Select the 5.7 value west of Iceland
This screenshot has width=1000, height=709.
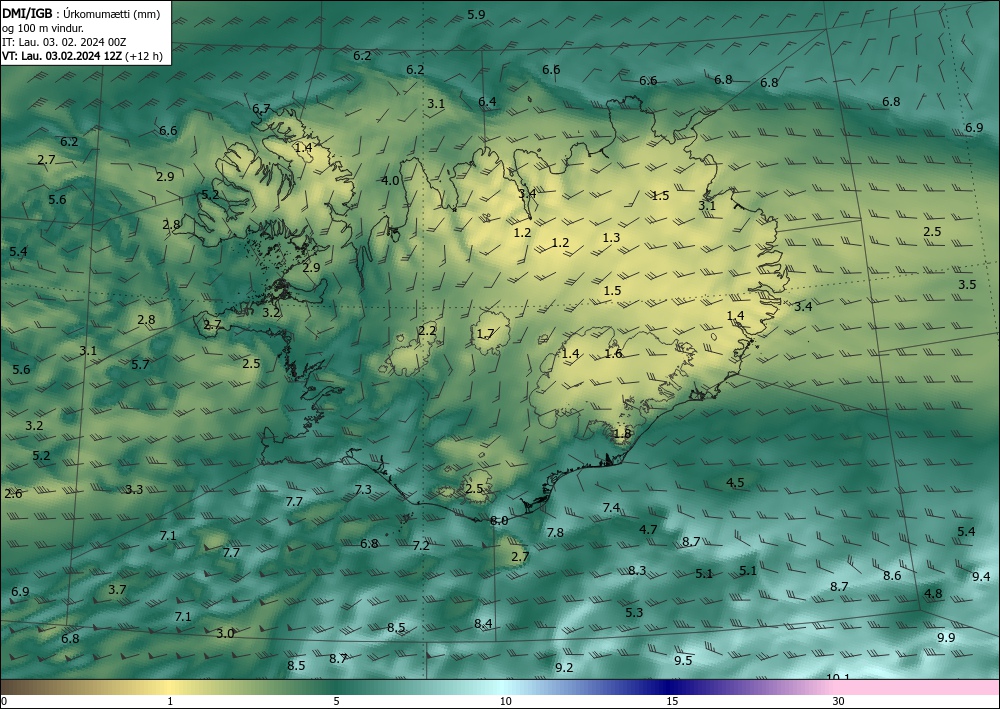point(140,364)
